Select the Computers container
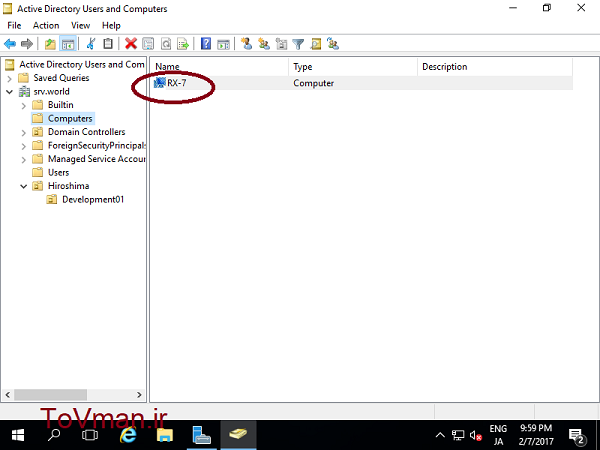The width and height of the screenshot is (600, 450). pos(63,118)
